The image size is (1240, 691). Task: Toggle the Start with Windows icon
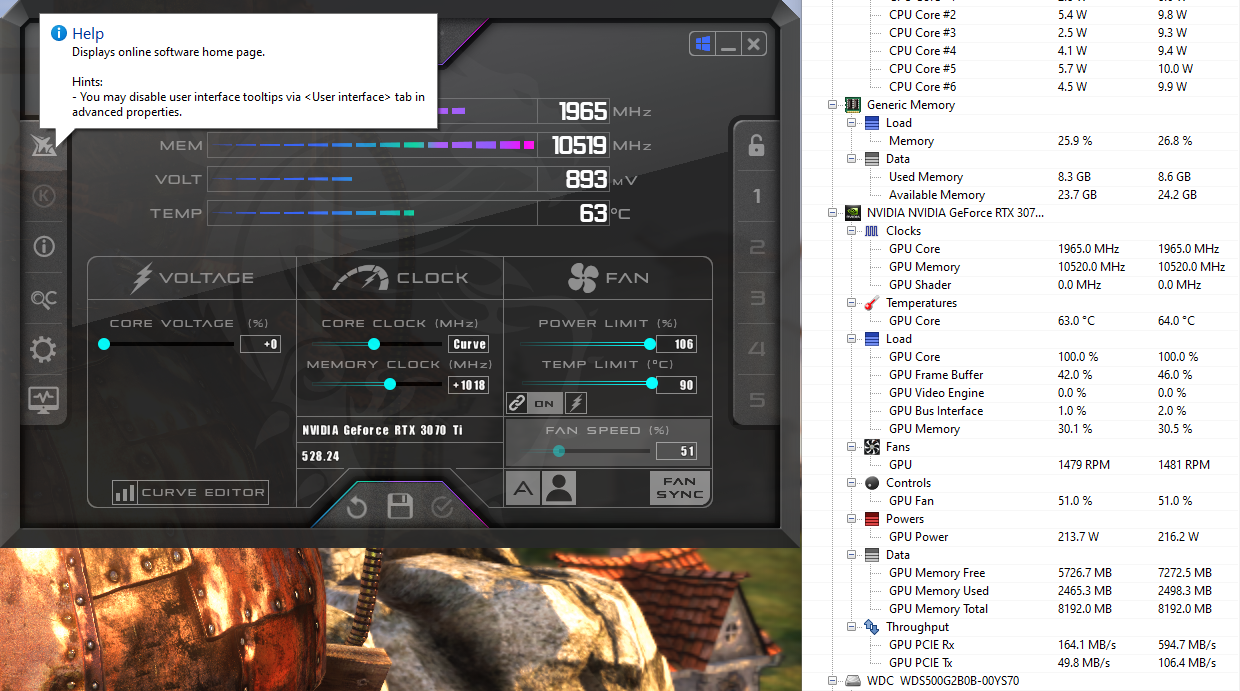coord(702,44)
